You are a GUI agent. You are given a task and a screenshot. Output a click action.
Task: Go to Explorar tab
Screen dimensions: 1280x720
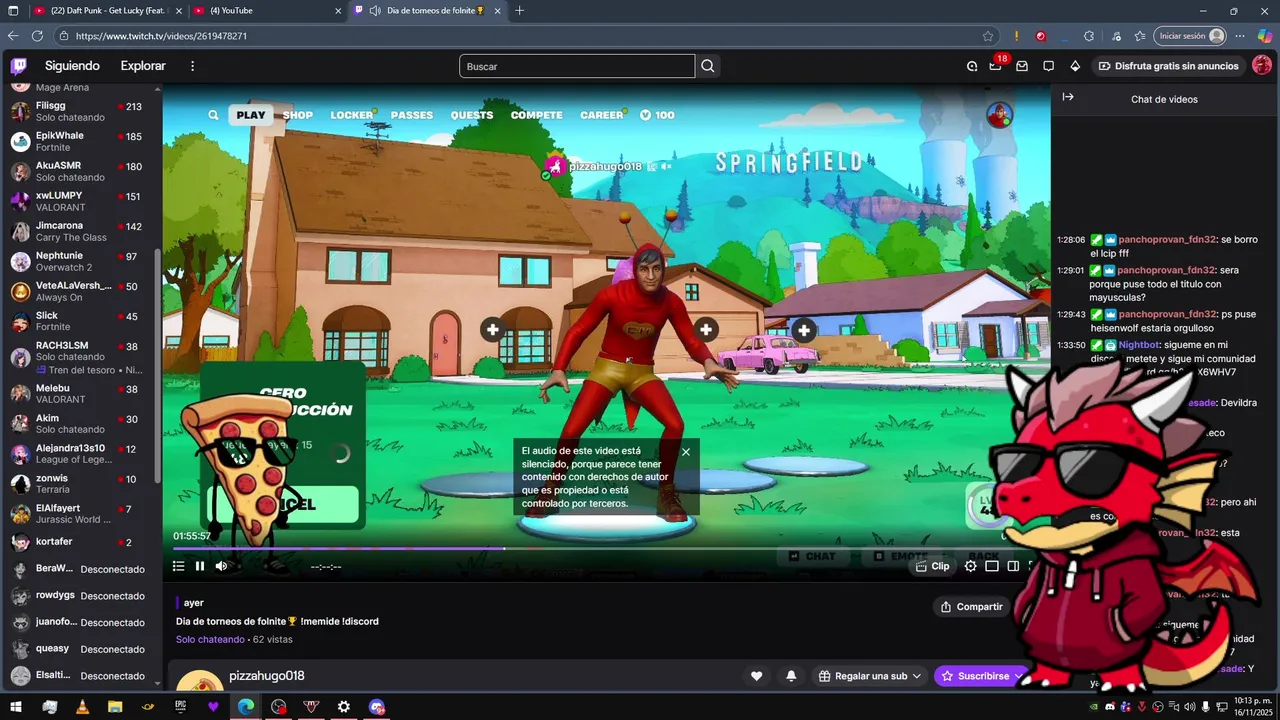coord(143,66)
